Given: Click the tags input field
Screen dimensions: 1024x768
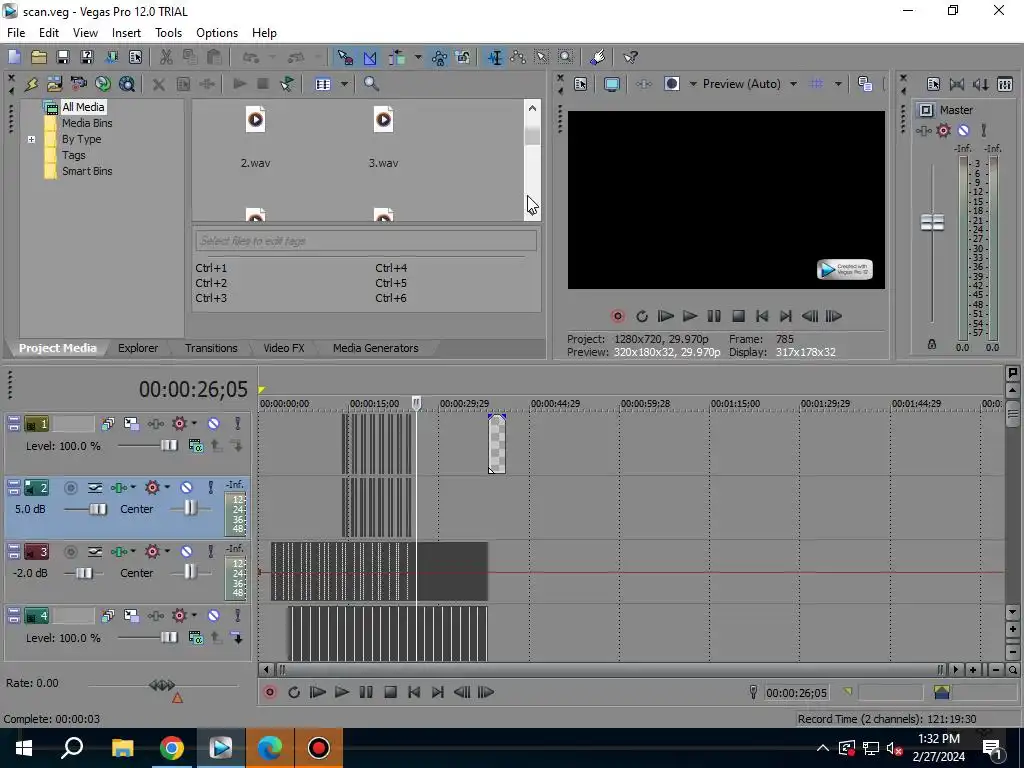Looking at the screenshot, I should pos(366,241).
